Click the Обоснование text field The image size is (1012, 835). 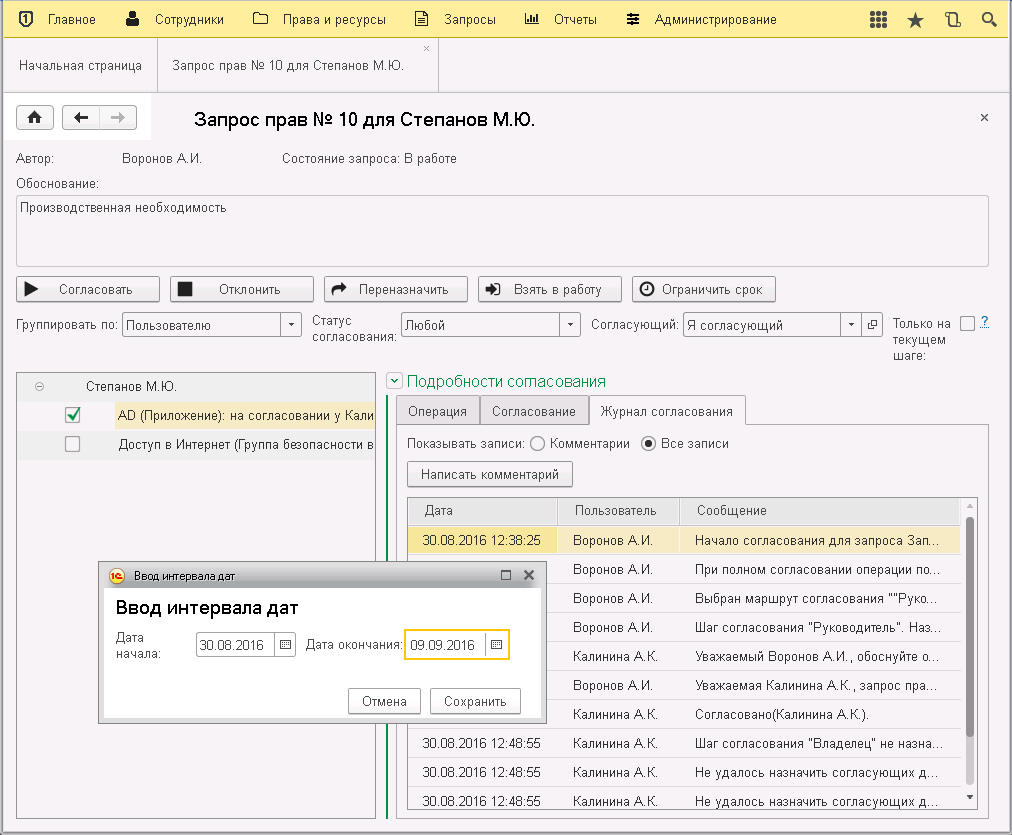pyautogui.click(x=502, y=230)
